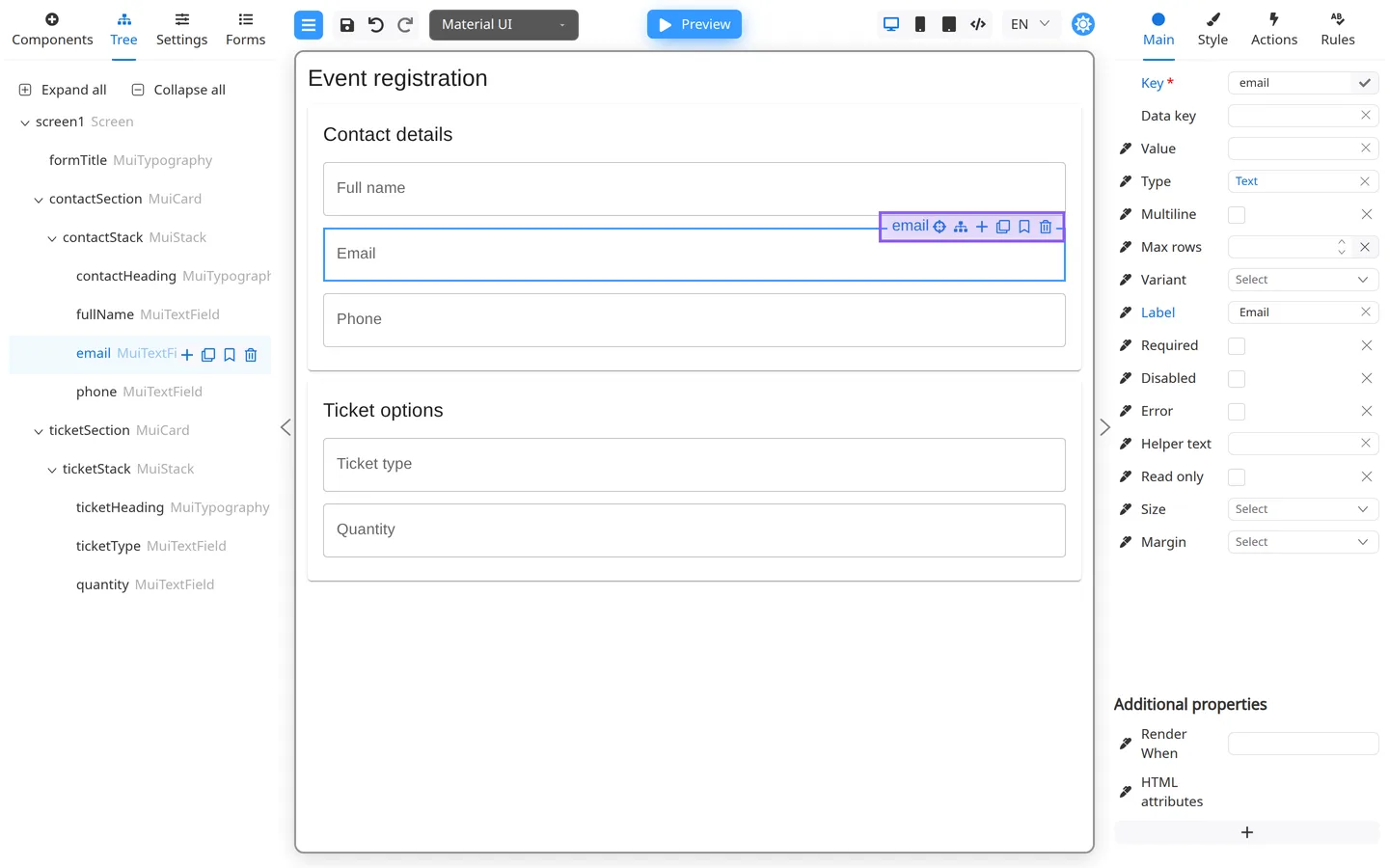Click the blue theme gear icon
This screenshot has height=868, width=1389.
[x=1083, y=24]
